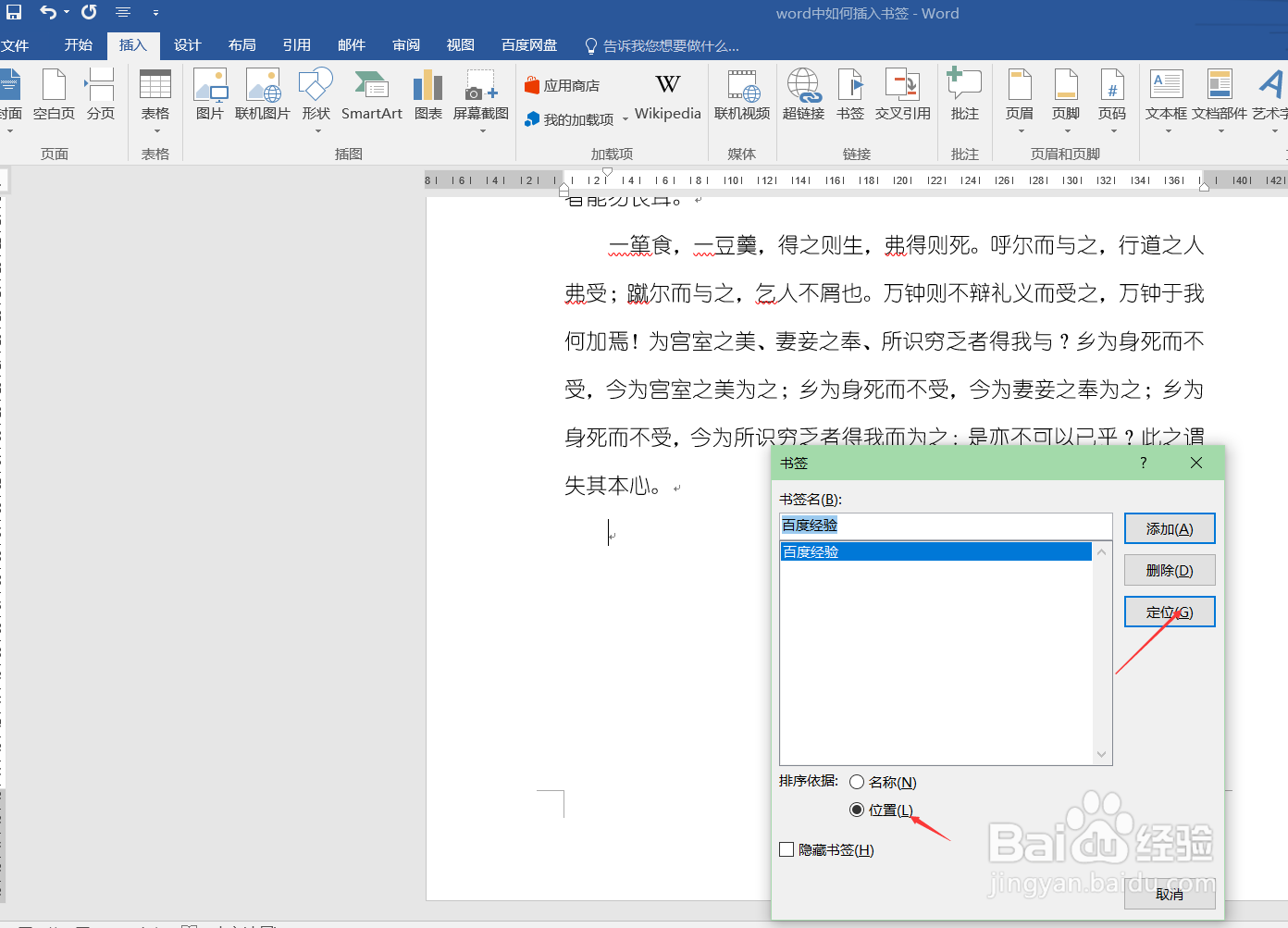Select sorting by 名称 radio button
Viewport: 1288px width, 928px height.
pyautogui.click(x=857, y=782)
